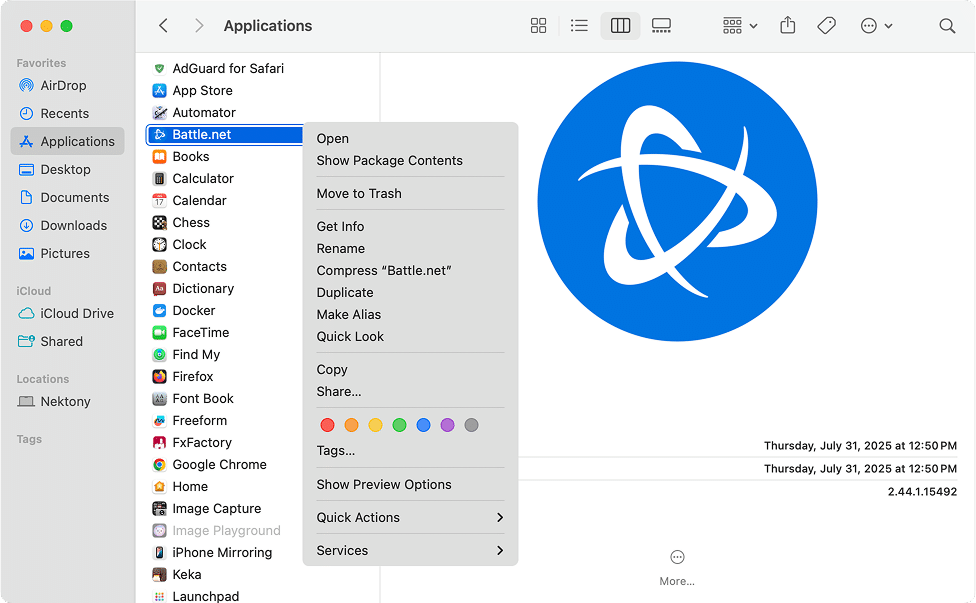Select FxFactory in the list
Image resolution: width=976 pixels, height=603 pixels.
point(192,442)
